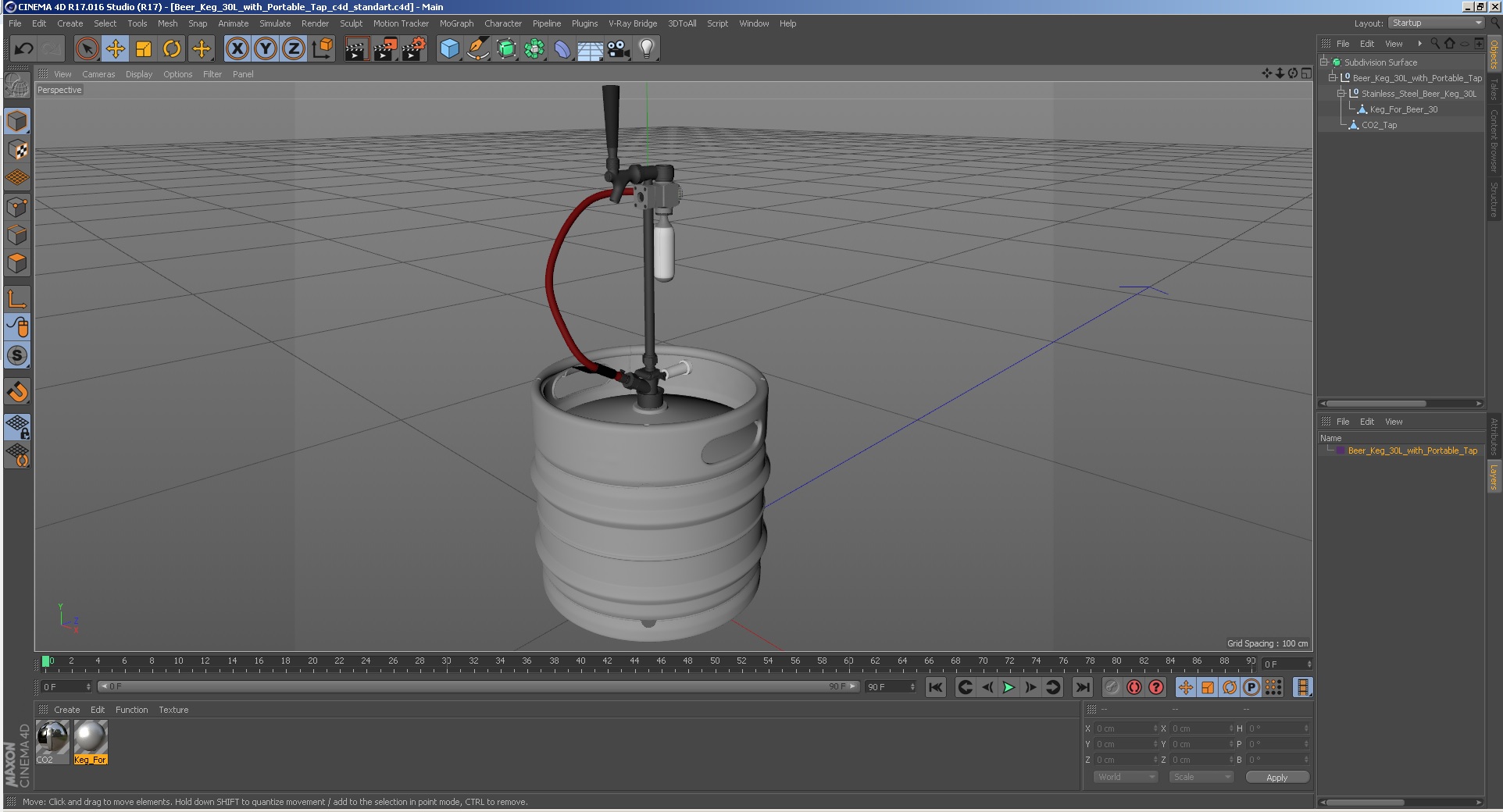
Task: Activate the Rotate tool
Action: coord(172,49)
